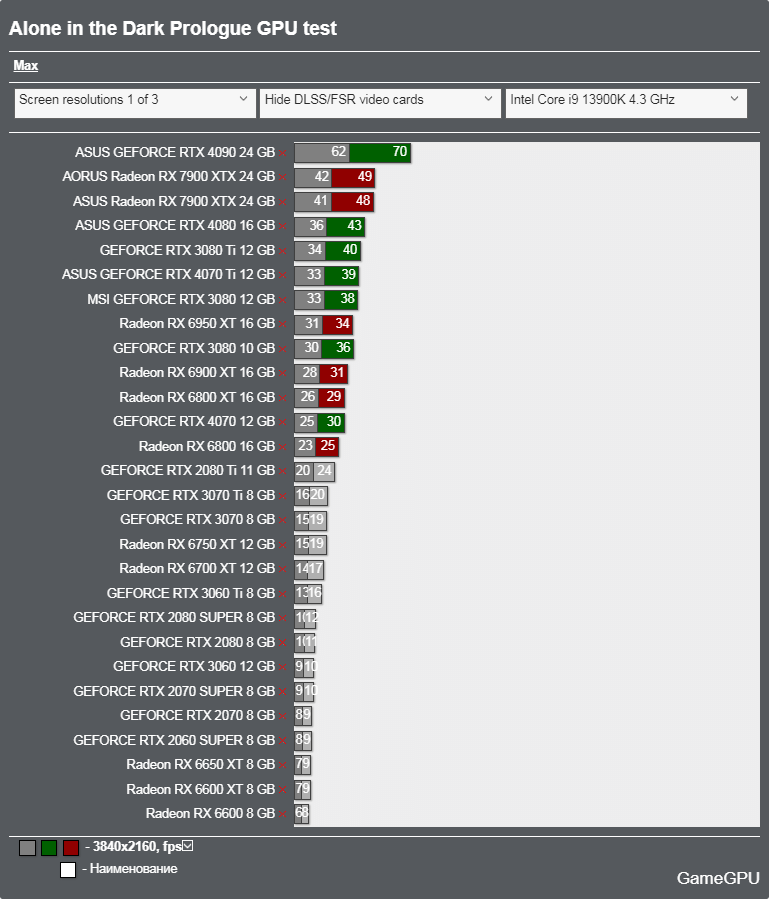Image resolution: width=769 pixels, height=899 pixels.
Task: Click the Alone in the Dark Prologue GPU test title
Action: click(173, 28)
